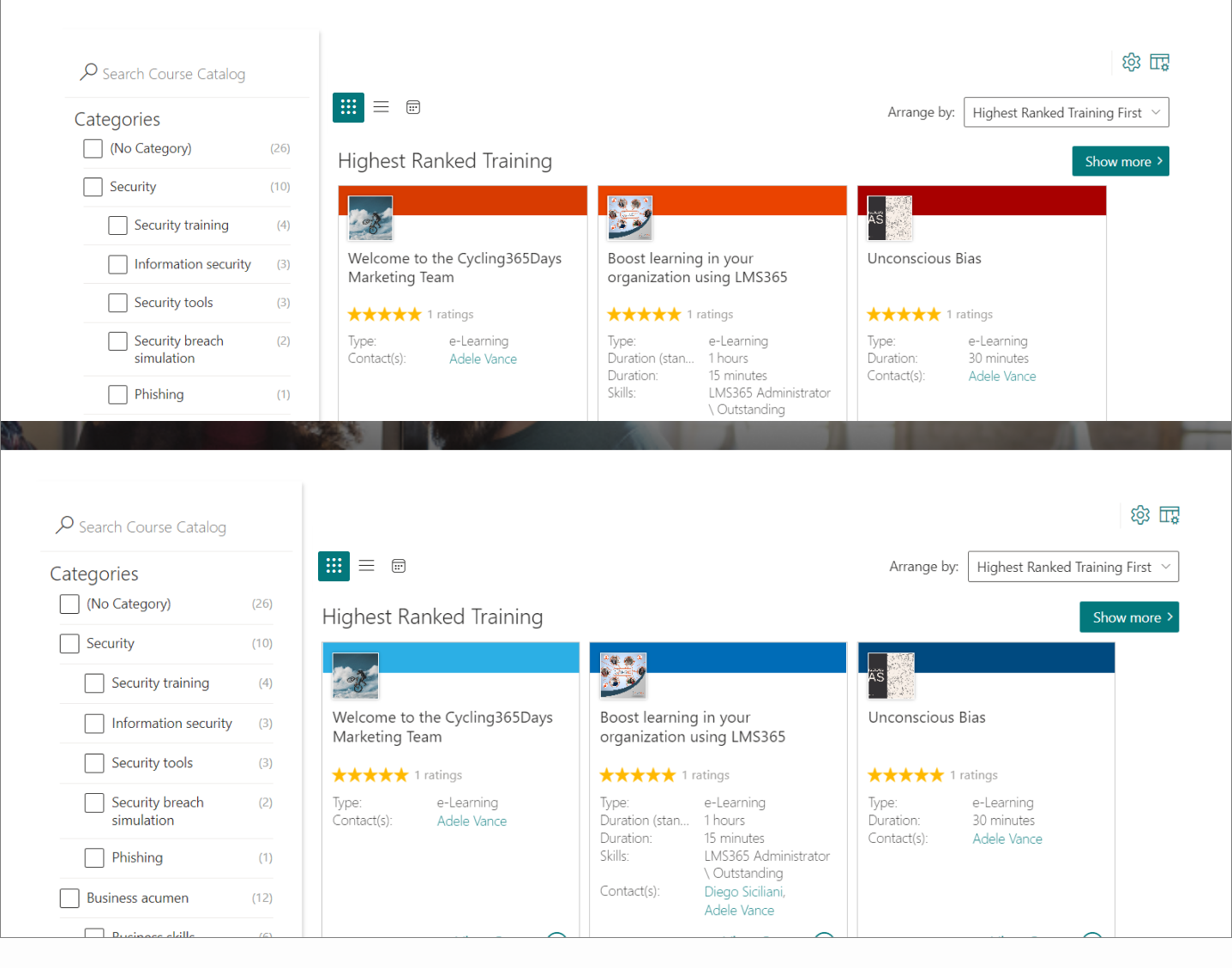Open calendar view in the blue-themed catalog
The width and height of the screenshot is (1232, 968).
tap(399, 566)
